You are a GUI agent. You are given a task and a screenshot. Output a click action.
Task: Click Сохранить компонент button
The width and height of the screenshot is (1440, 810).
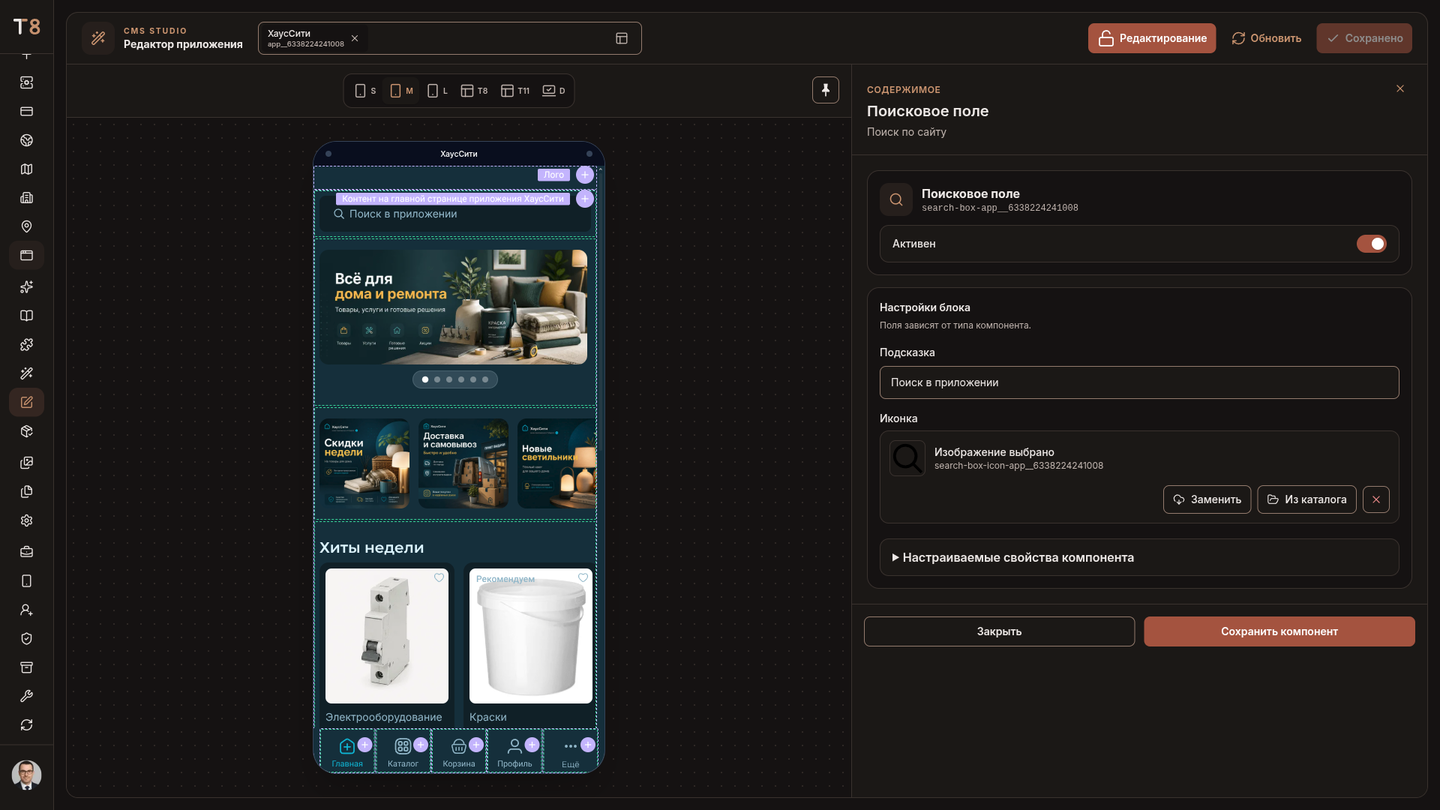pyautogui.click(x=1279, y=631)
